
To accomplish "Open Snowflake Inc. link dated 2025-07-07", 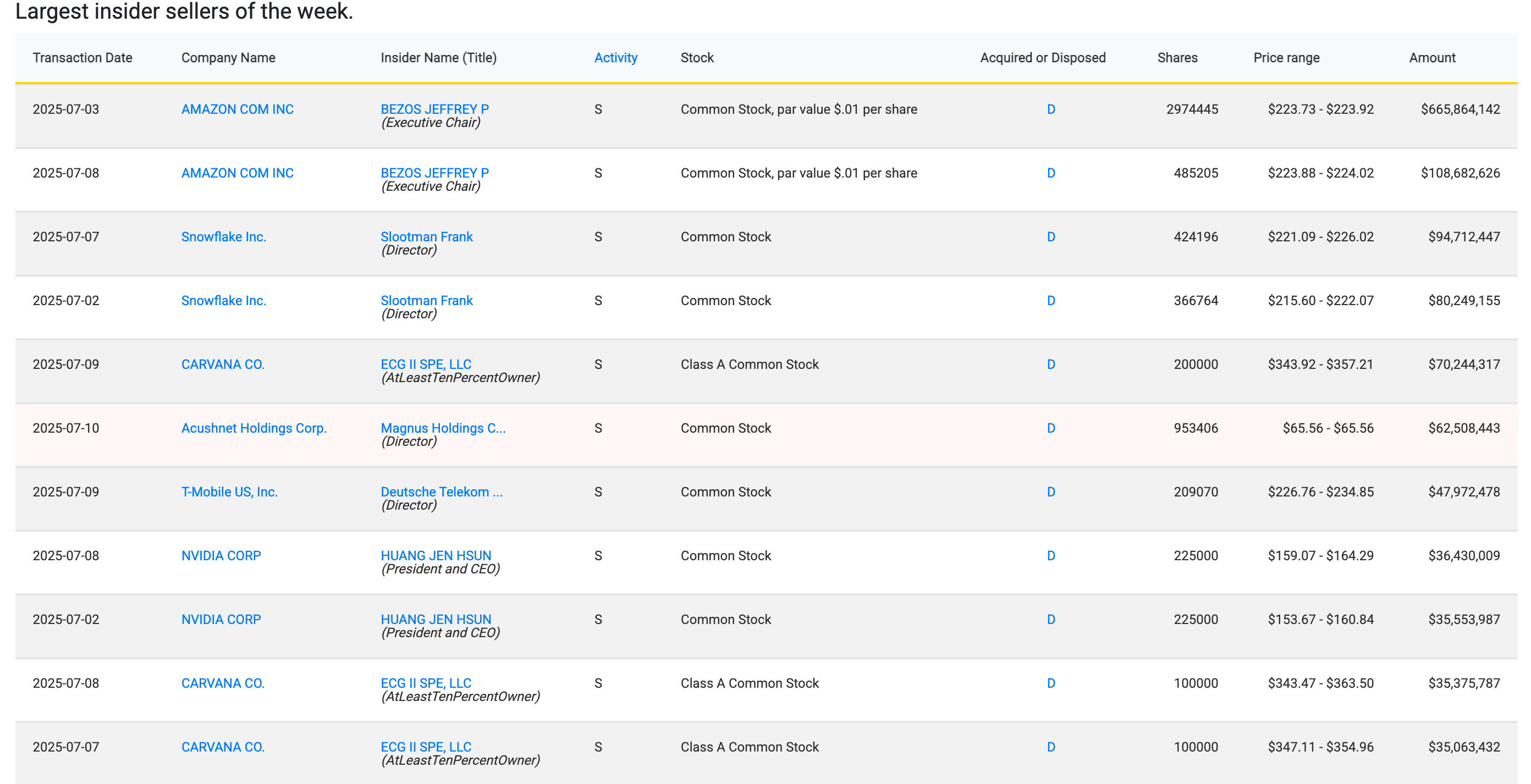I will pyautogui.click(x=223, y=236).
